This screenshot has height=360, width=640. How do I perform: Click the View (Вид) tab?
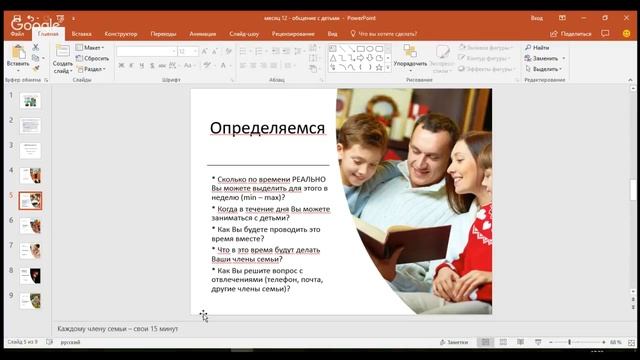tap(332, 34)
